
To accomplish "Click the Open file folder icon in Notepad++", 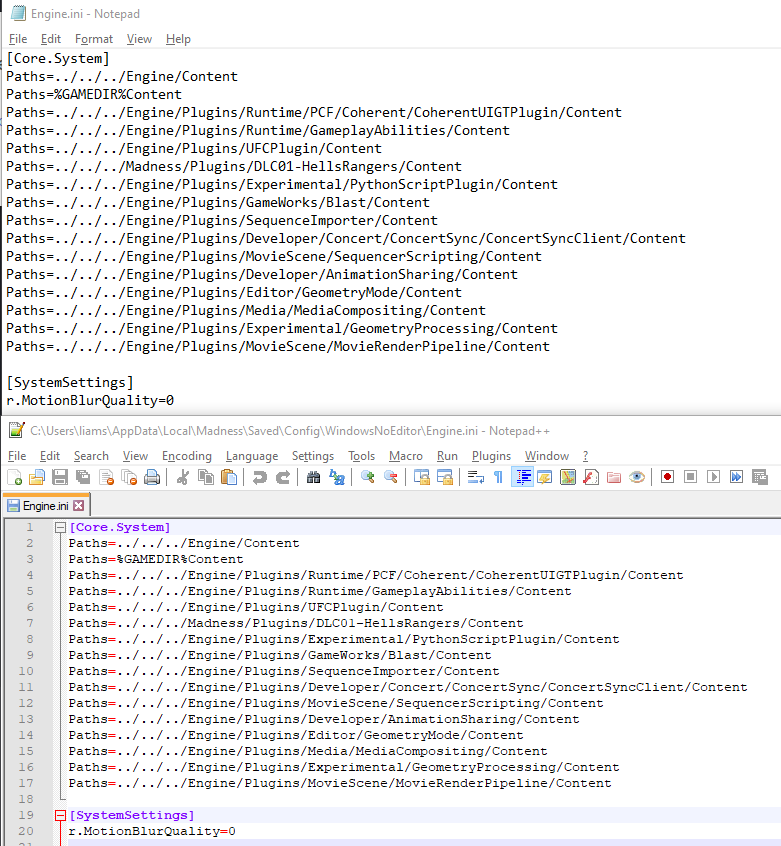I will coord(37,477).
